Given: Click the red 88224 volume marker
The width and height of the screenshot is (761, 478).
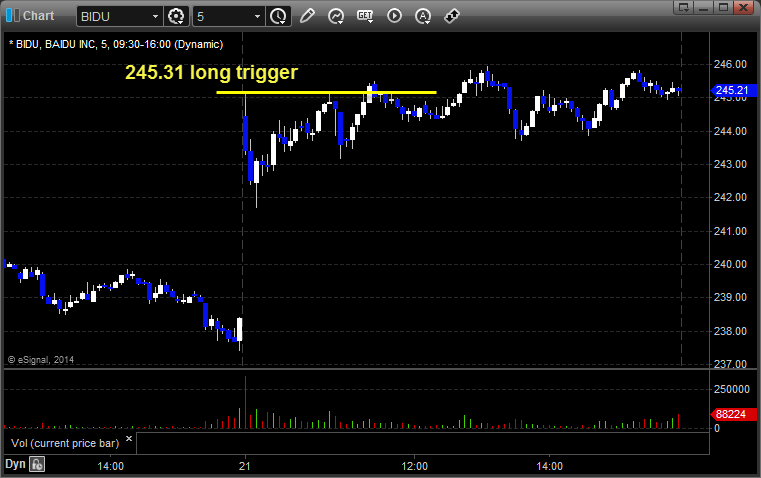Looking at the screenshot, I should [x=732, y=414].
